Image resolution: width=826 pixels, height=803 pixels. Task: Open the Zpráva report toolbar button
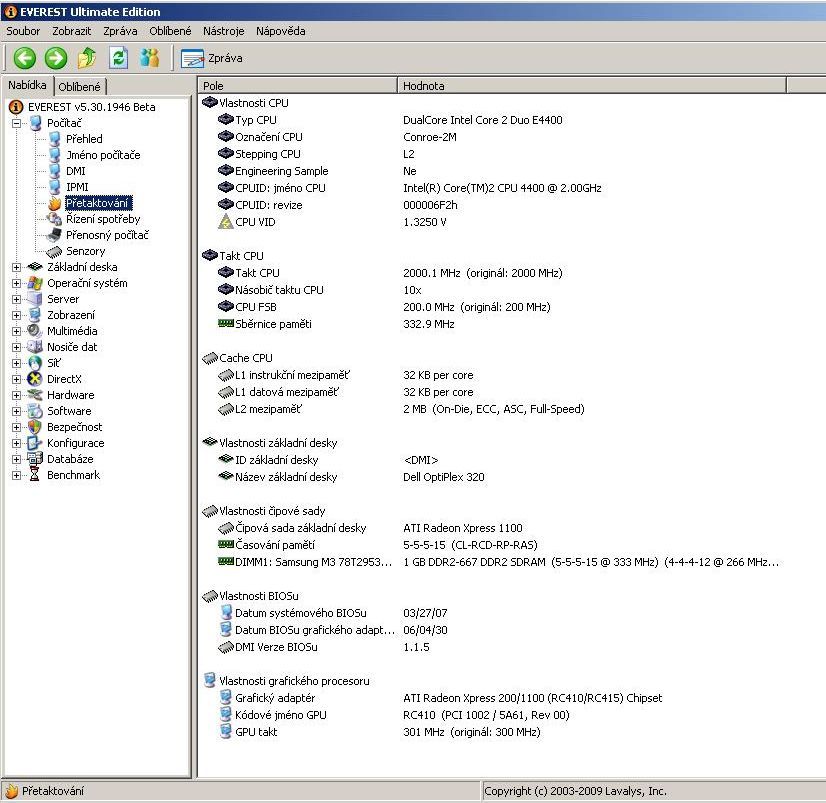212,58
